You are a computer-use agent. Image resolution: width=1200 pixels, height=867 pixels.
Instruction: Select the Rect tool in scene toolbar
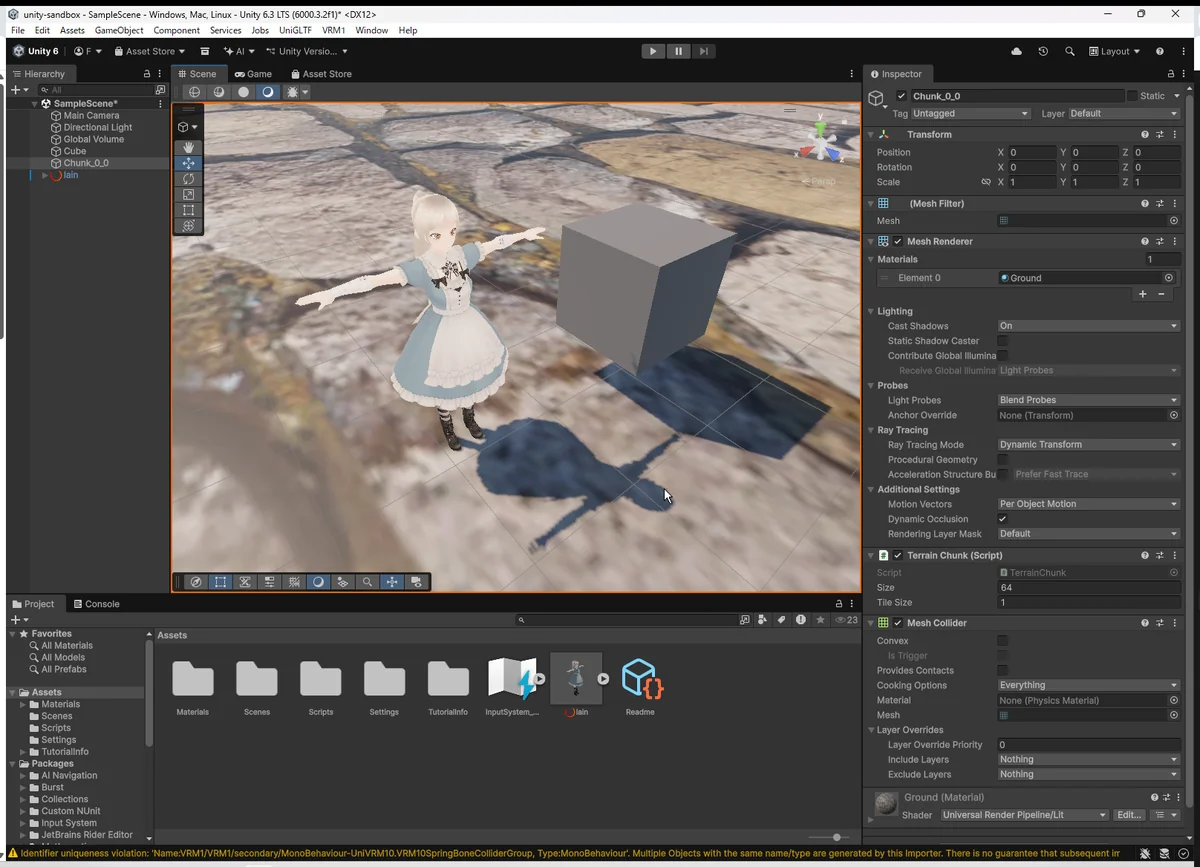[x=188, y=211]
